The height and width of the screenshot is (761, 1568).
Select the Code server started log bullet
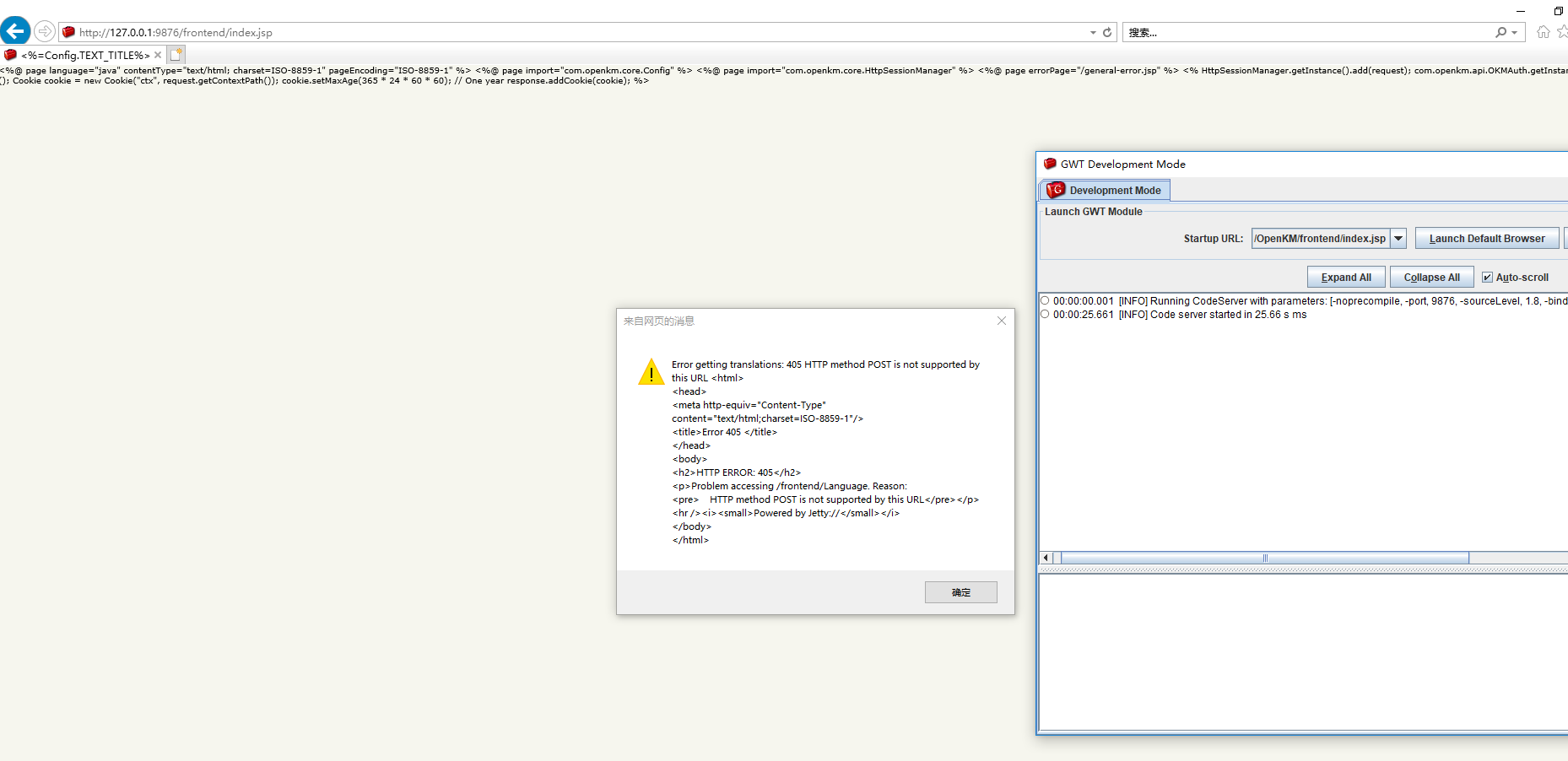click(x=1045, y=314)
